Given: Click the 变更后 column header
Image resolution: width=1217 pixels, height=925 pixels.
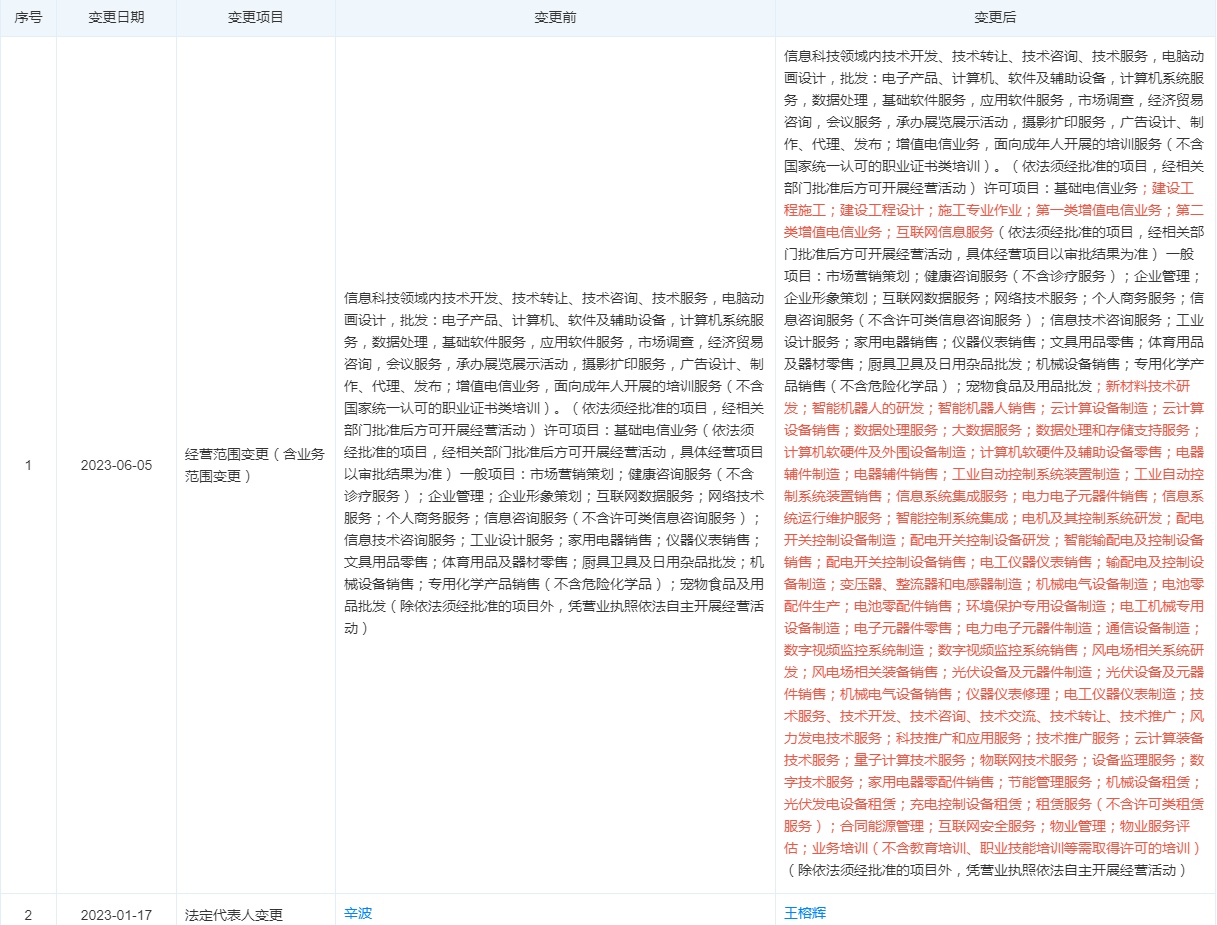Looking at the screenshot, I should coord(995,18).
